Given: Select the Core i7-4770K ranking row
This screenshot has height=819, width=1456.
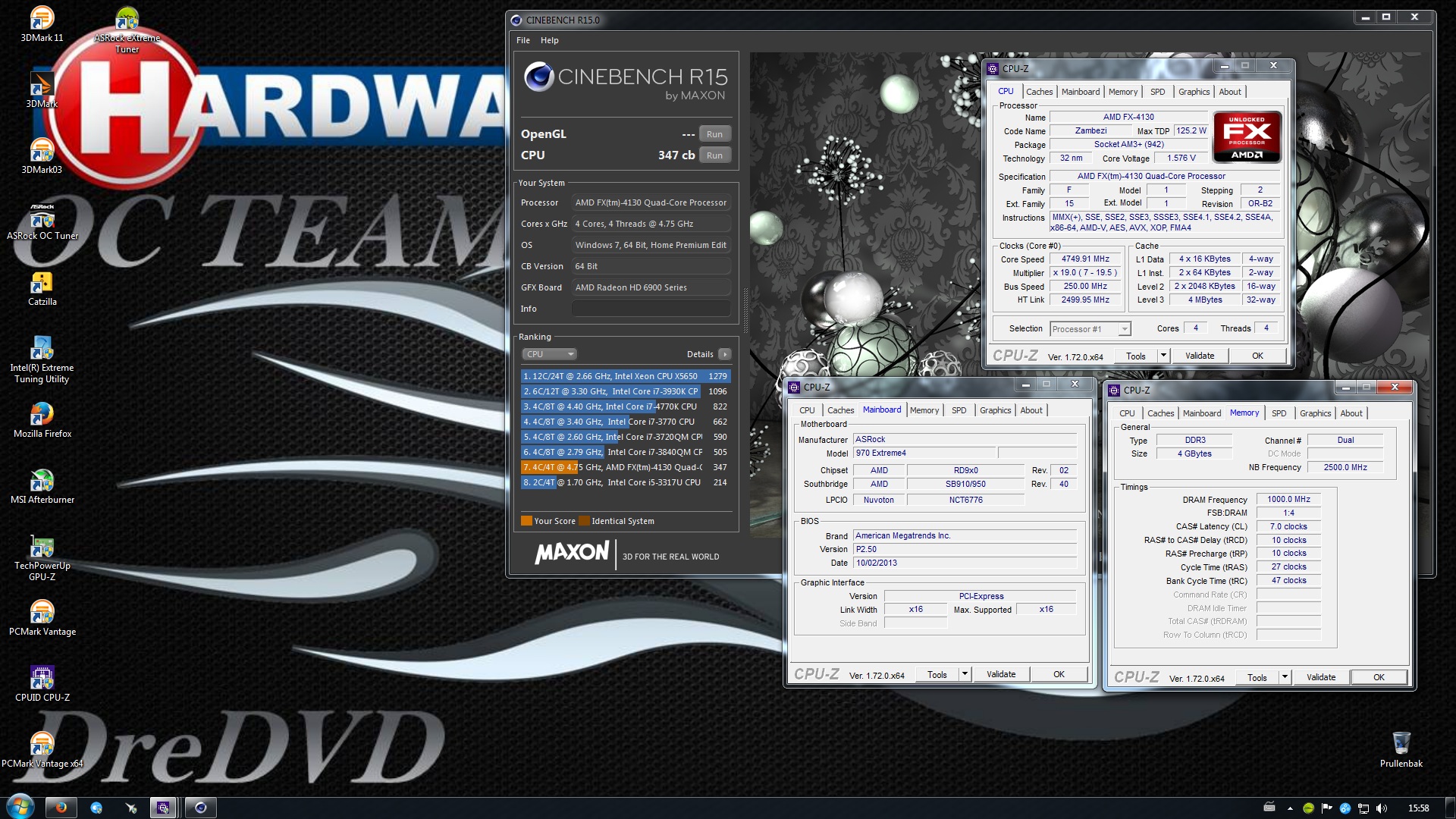Looking at the screenshot, I should pyautogui.click(x=626, y=406).
